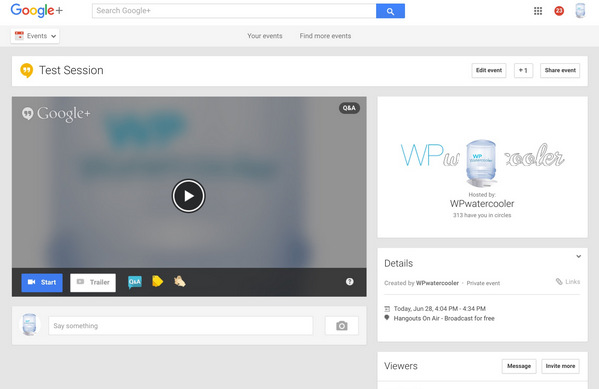This screenshot has width=599, height=389.
Task: Open the Google apps grid
Action: [538, 11]
